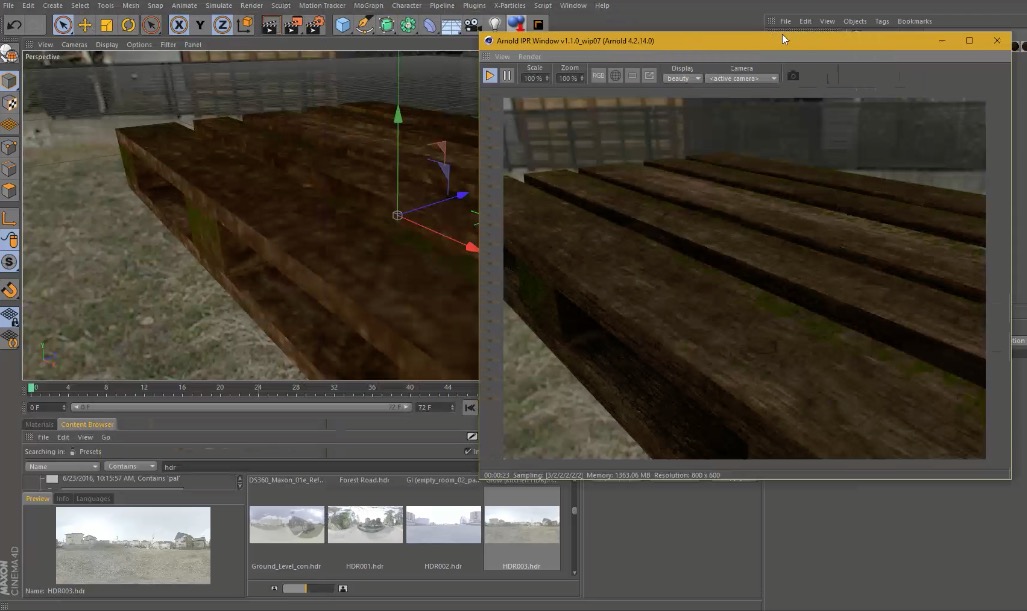1027x611 pixels.
Task: Click the RGB display icon in Arnold IPR toolbar
Action: pos(598,74)
